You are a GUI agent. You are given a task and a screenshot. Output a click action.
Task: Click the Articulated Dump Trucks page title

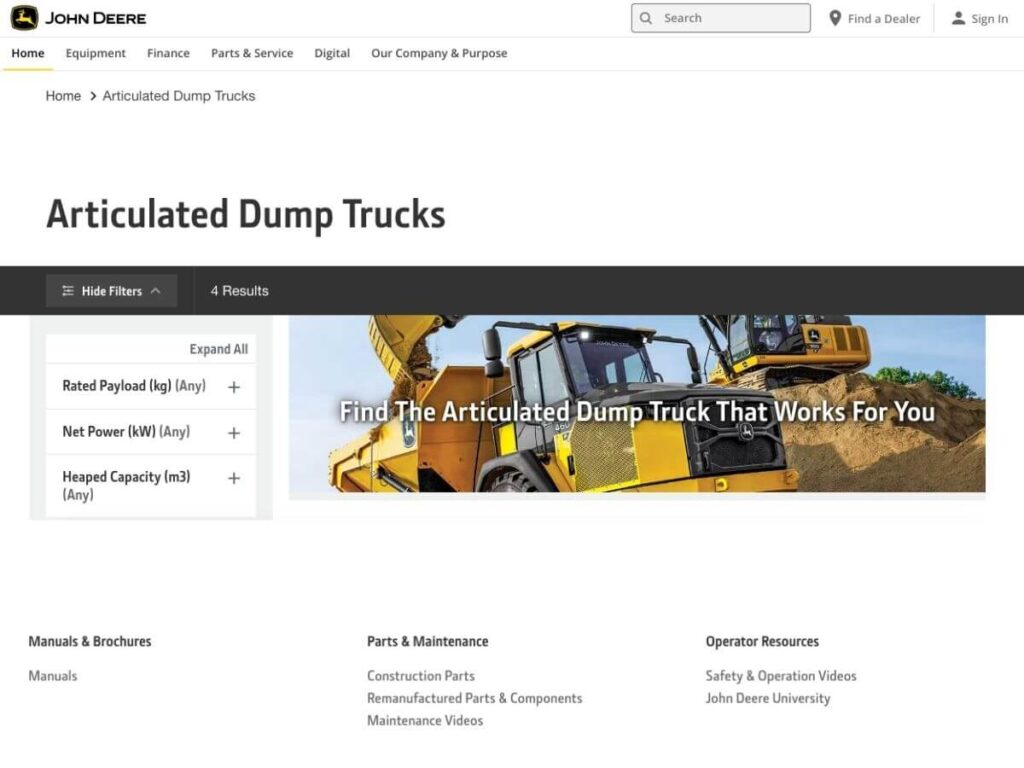246,214
